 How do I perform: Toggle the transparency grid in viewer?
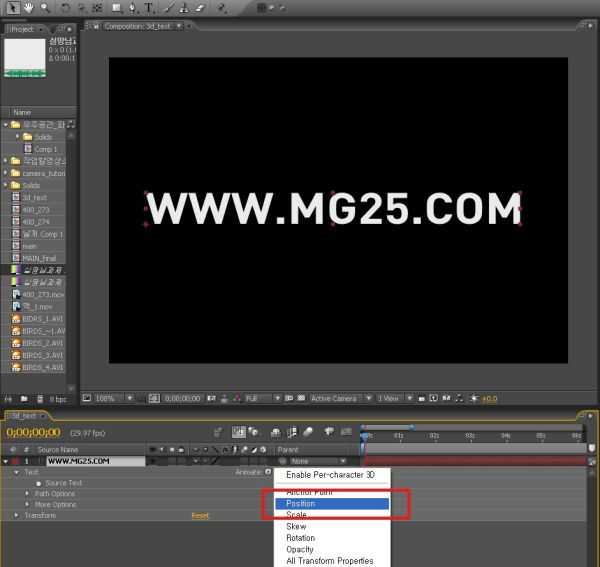(302, 398)
